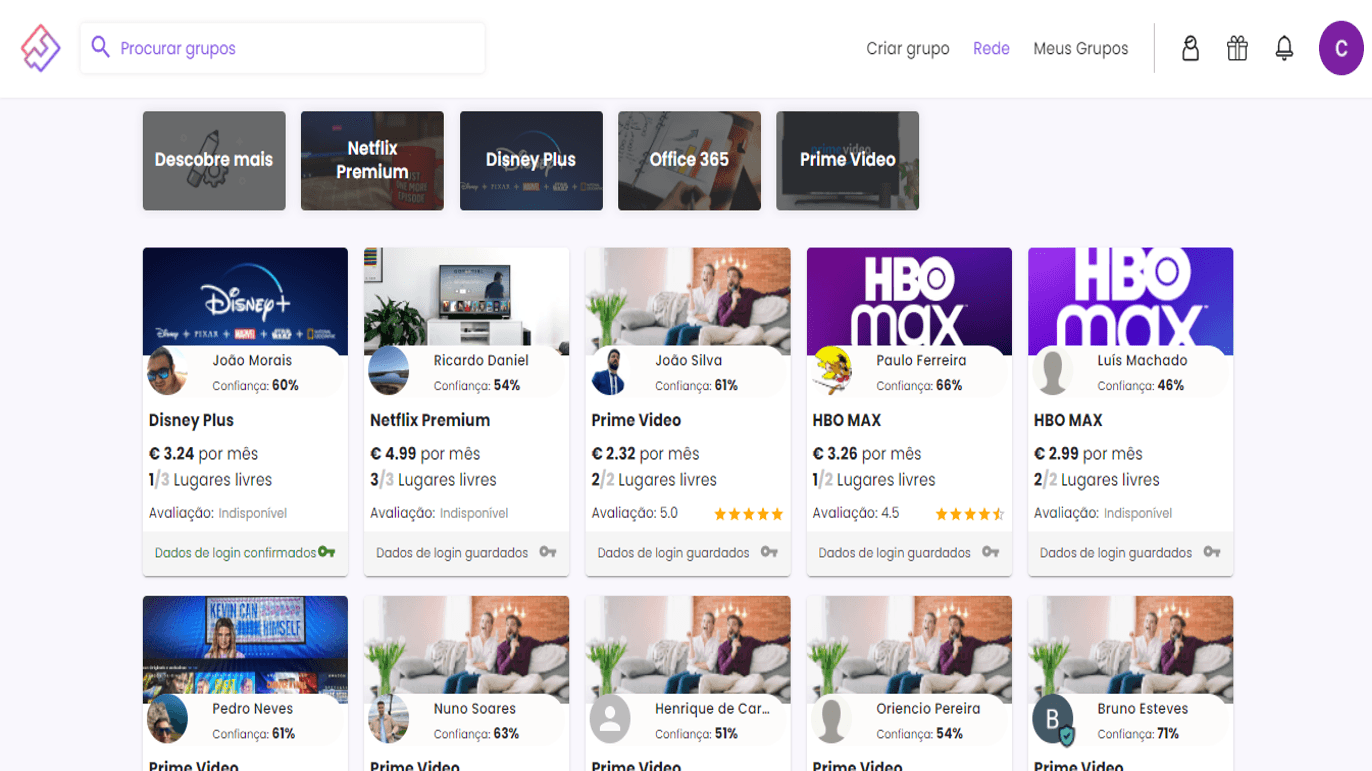Click Oriencio Pereira profile avatar
The image size is (1372, 771).
[x=831, y=719]
